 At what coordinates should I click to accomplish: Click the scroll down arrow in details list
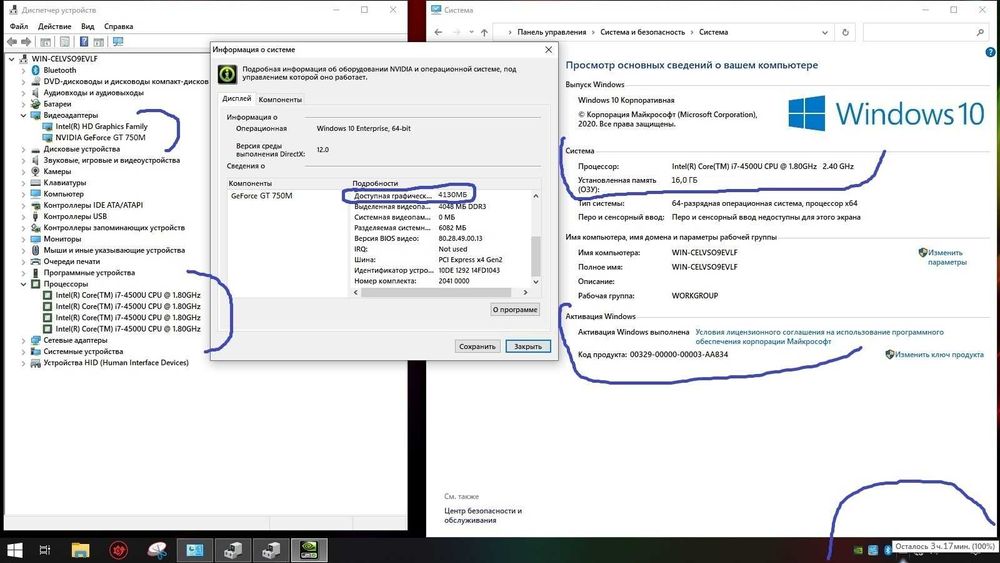click(536, 281)
